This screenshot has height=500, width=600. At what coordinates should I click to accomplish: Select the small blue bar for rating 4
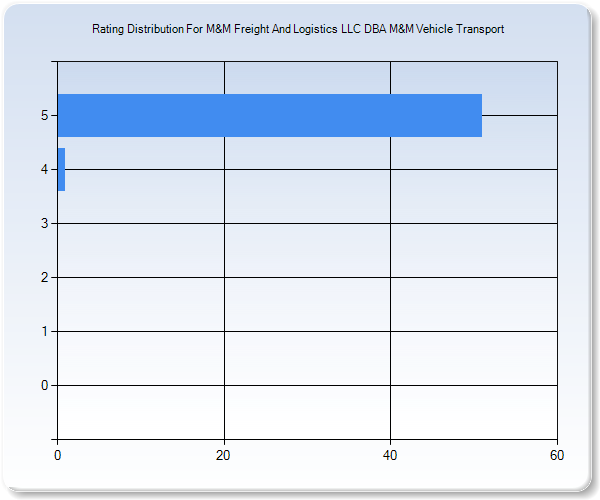(x=62, y=169)
